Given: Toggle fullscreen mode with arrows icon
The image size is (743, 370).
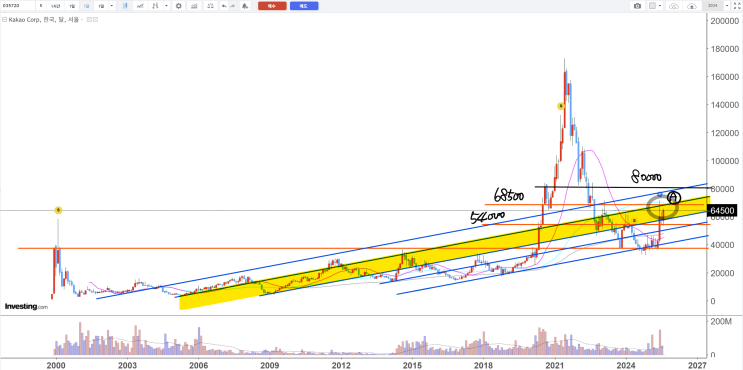Looking at the screenshot, I should (737, 6).
